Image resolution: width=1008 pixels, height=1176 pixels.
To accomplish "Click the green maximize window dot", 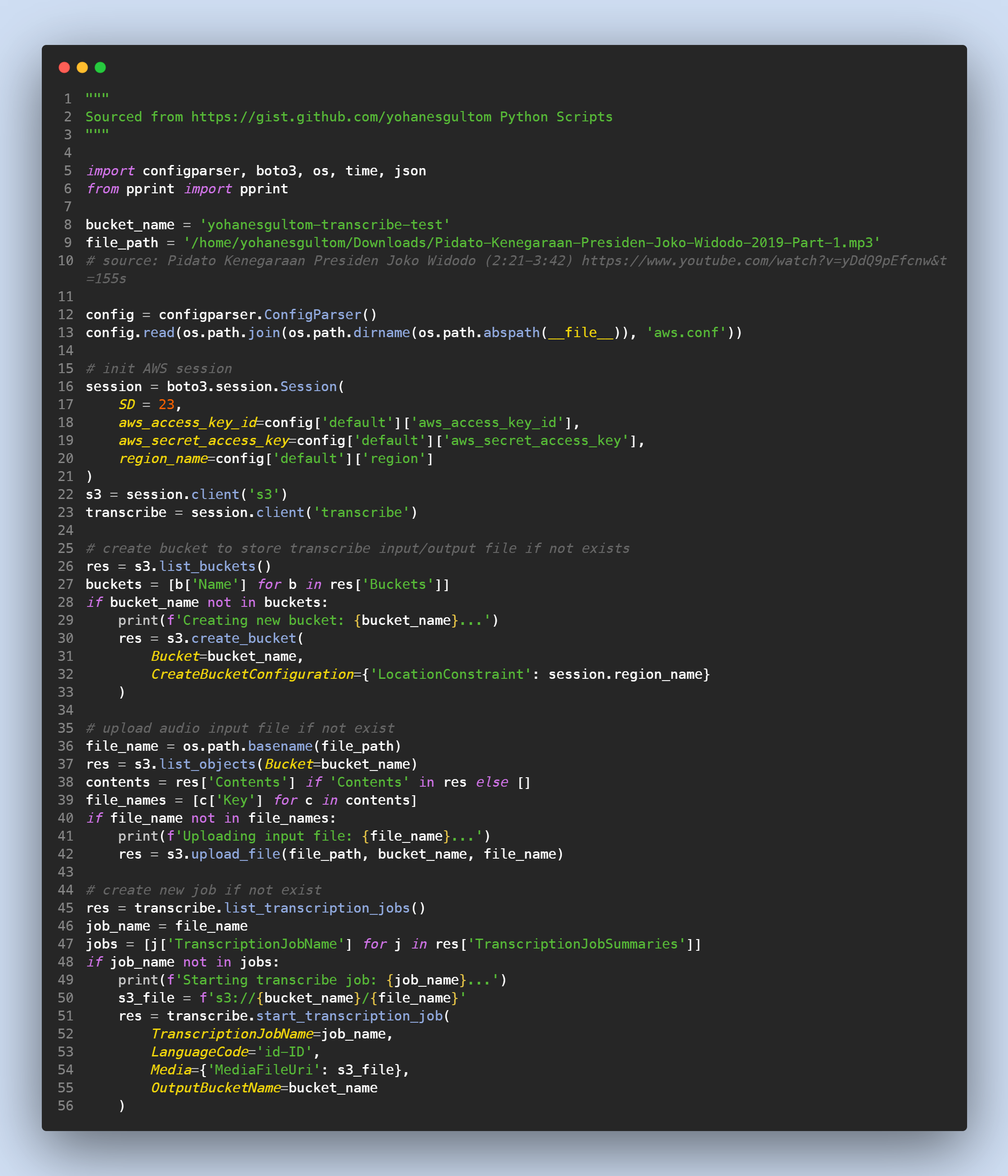I will [x=100, y=67].
